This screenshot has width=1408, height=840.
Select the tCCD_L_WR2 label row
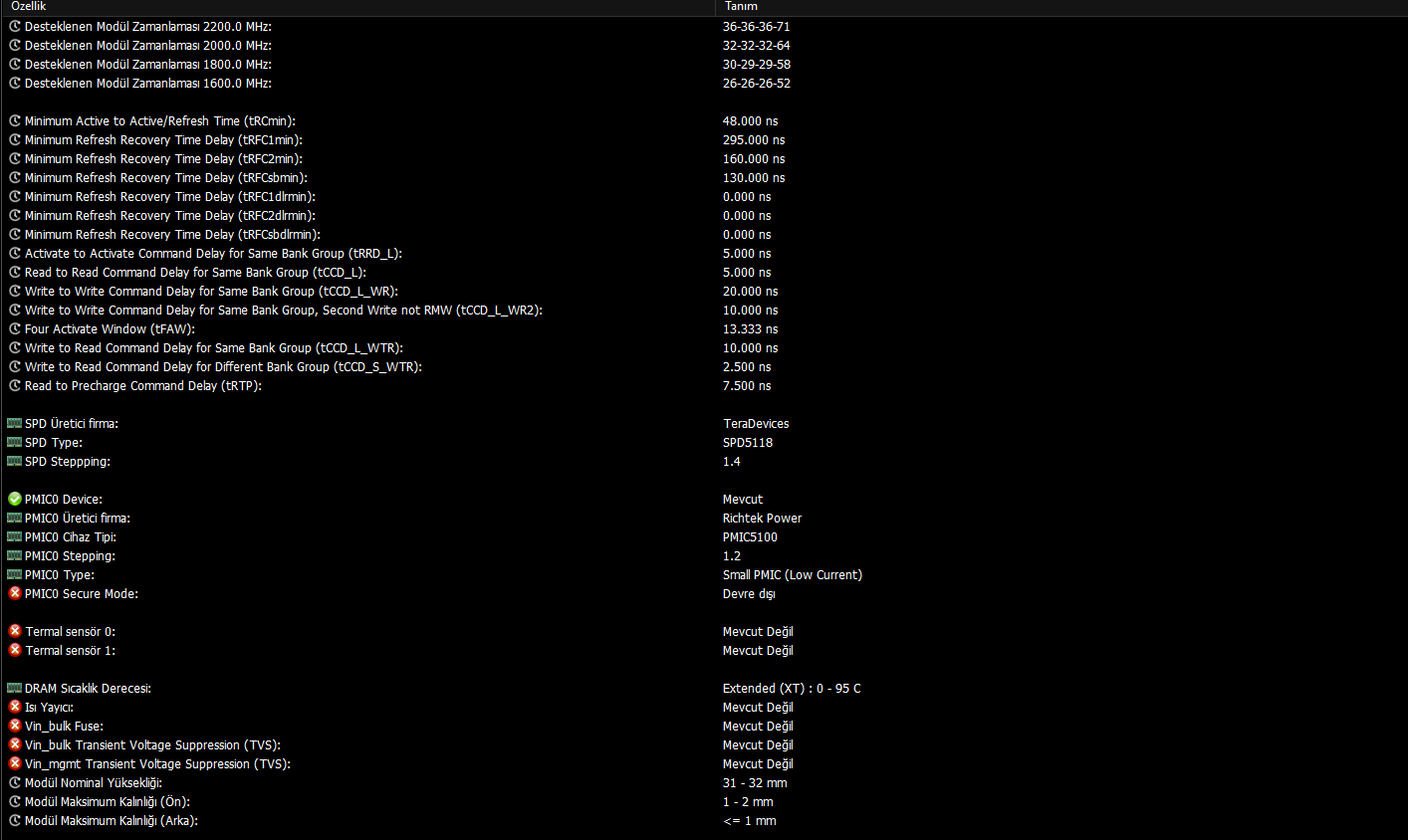coord(284,311)
